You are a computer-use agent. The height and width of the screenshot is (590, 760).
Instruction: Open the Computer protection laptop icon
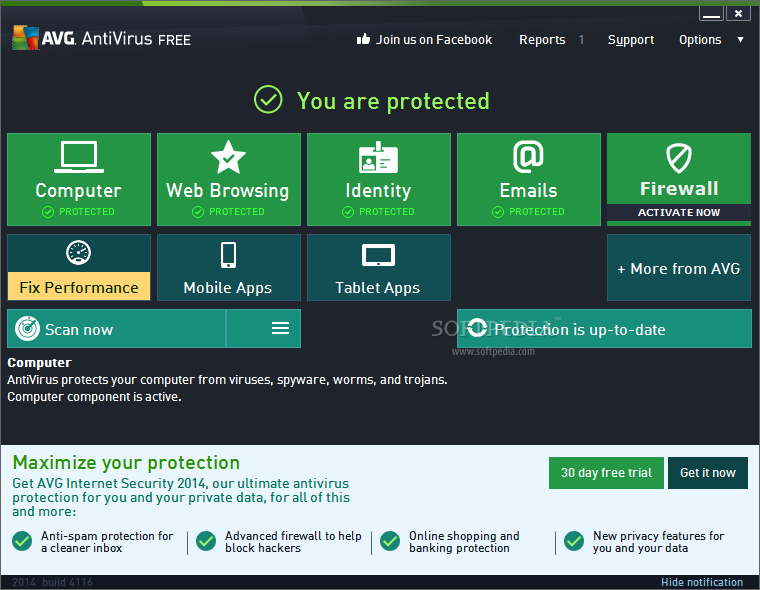point(78,157)
